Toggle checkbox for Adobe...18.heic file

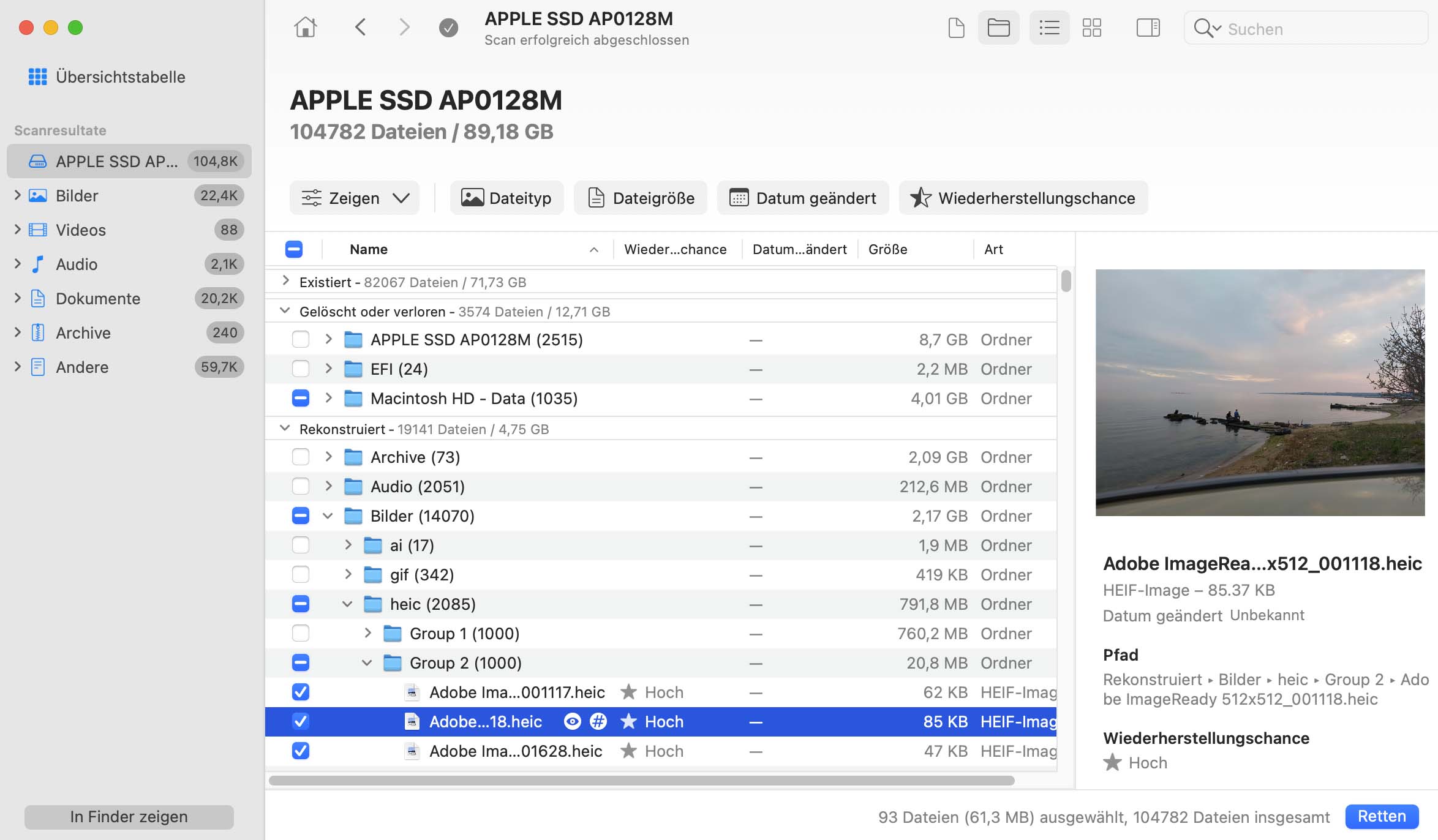300,721
